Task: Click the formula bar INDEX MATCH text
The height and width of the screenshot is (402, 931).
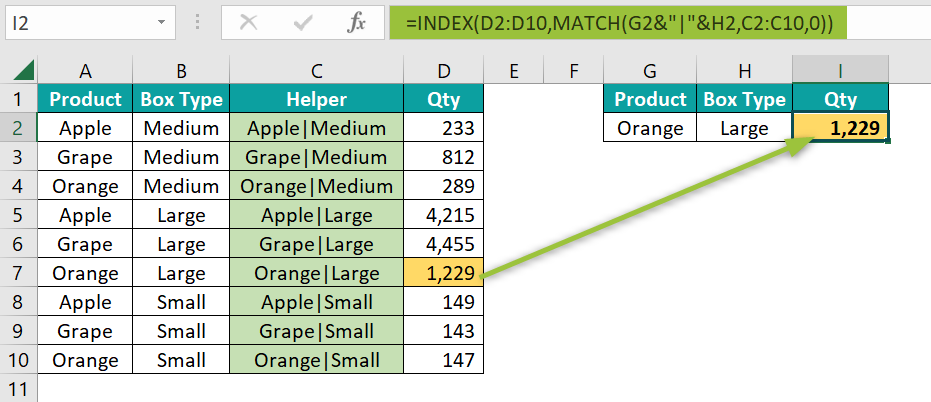Action: (x=618, y=23)
